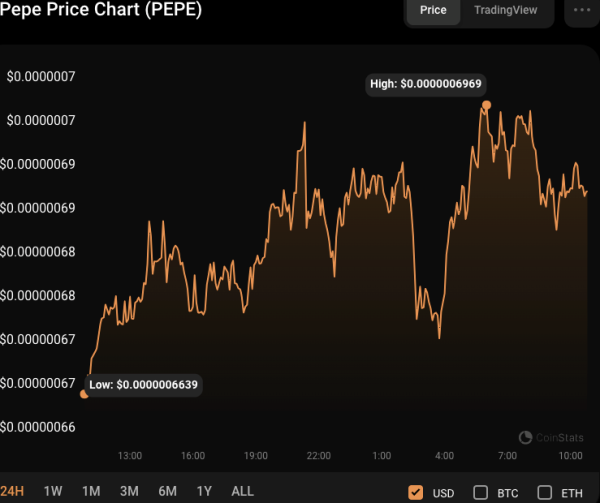
Task: Enable the BTC currency checkbox
Action: (x=480, y=492)
